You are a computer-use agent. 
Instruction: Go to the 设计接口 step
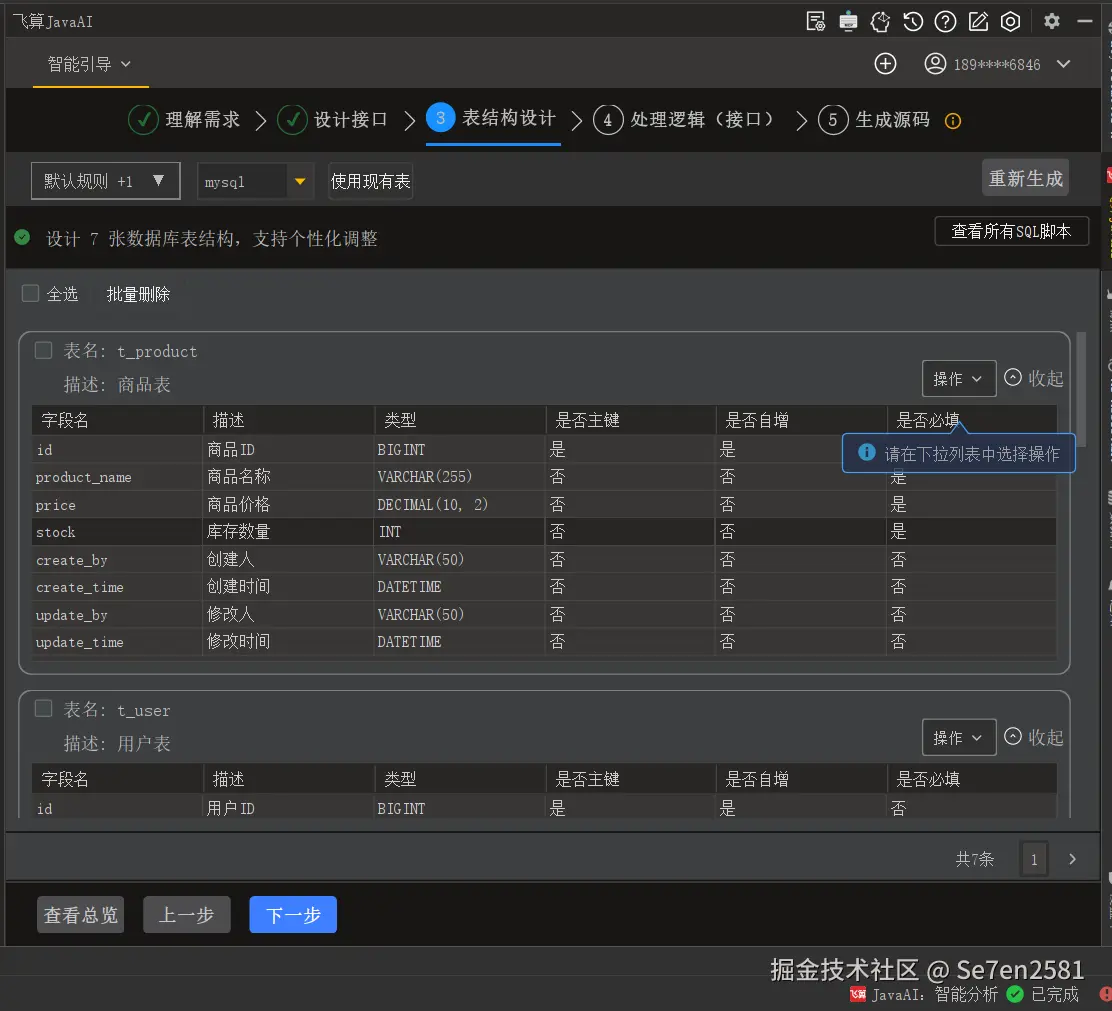tap(351, 120)
